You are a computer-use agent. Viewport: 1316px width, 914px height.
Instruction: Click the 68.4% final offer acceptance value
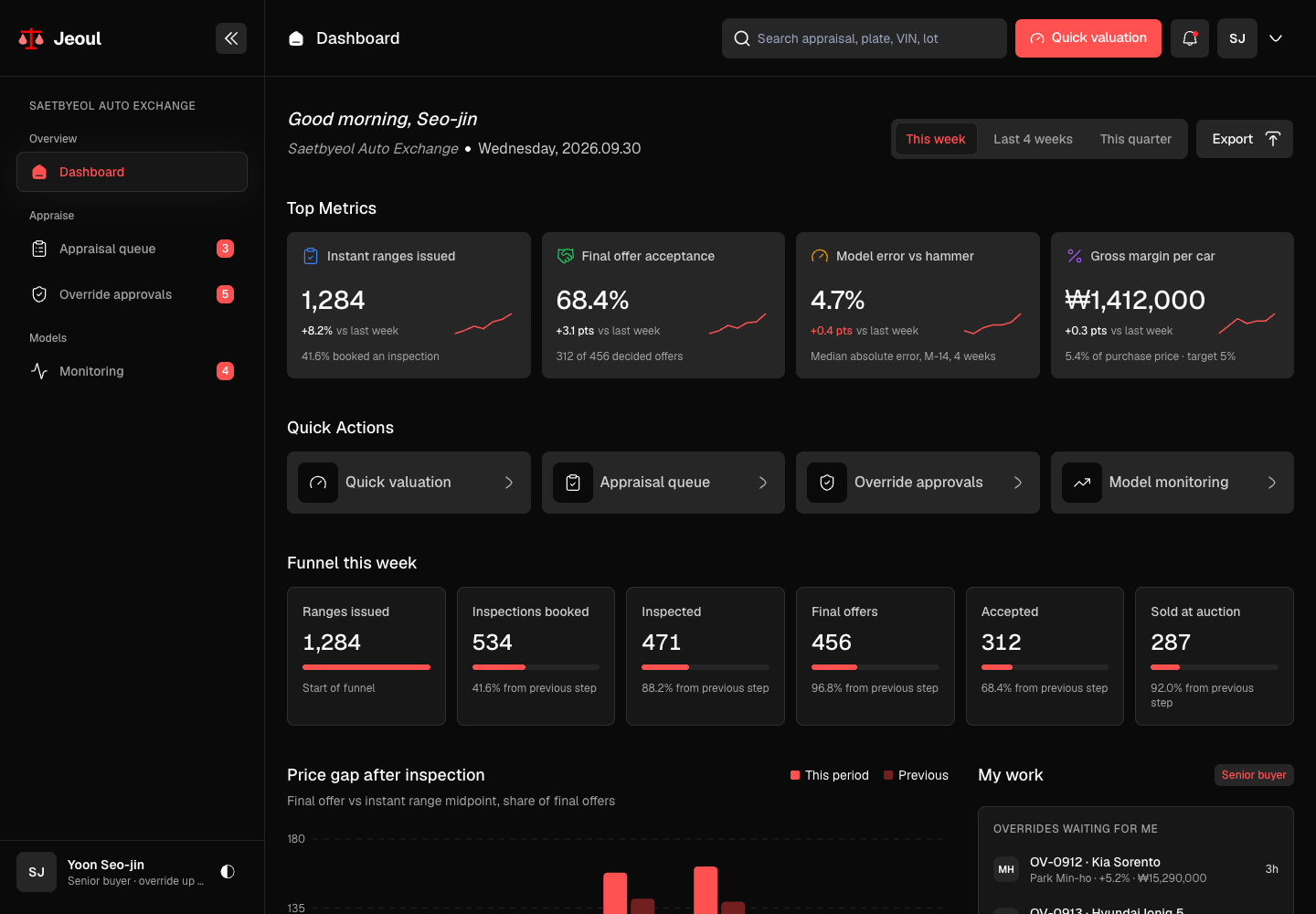tap(593, 300)
